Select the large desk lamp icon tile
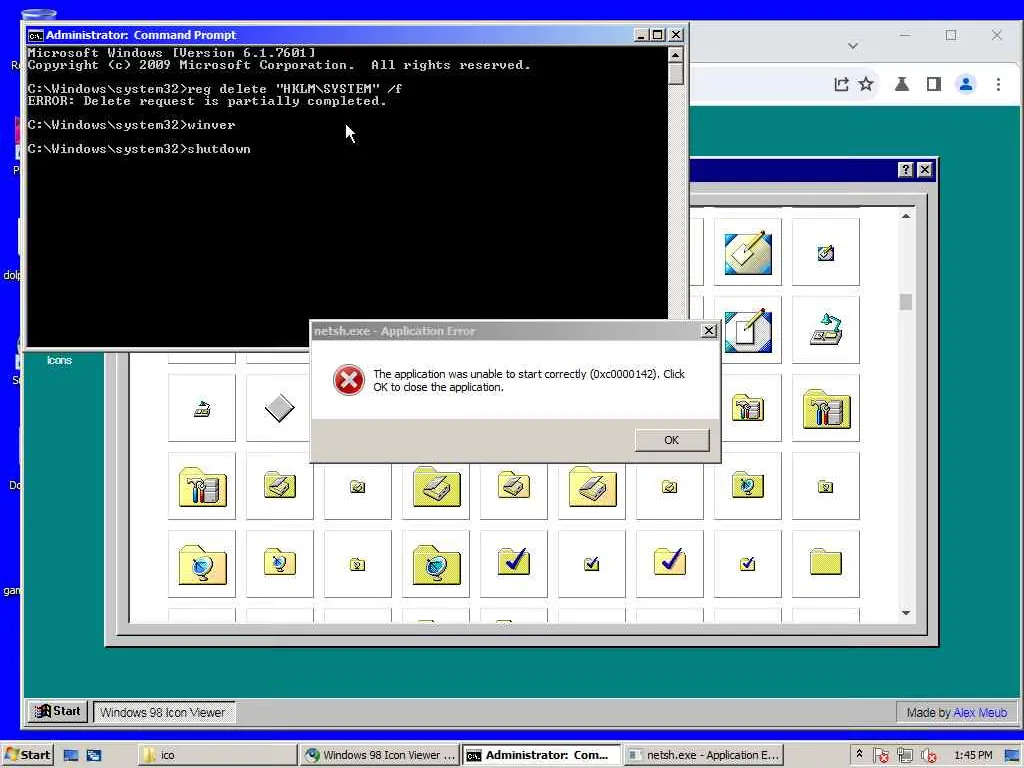Viewport: 1024px width, 768px height. tap(825, 330)
